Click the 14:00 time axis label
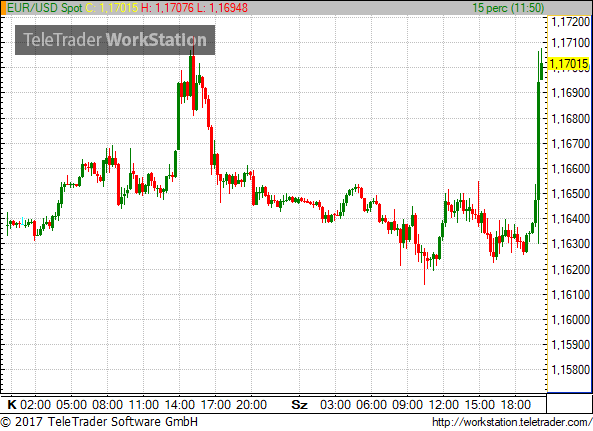This screenshot has width=593, height=431. 180,405
